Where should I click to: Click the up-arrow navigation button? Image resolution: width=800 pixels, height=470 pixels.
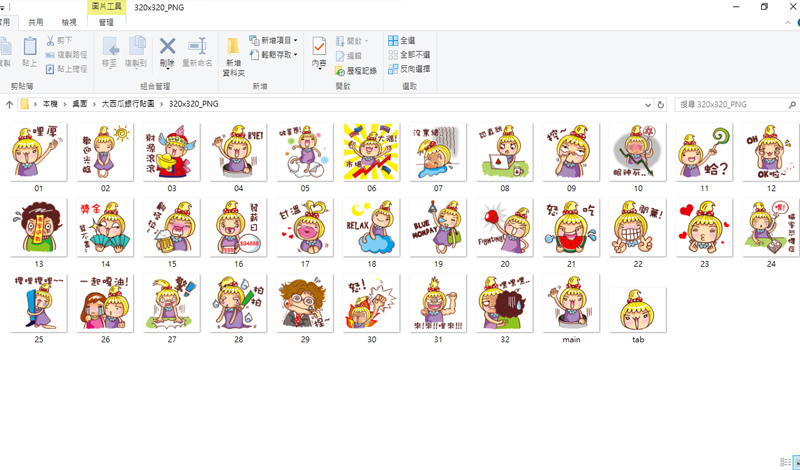(x=9, y=105)
